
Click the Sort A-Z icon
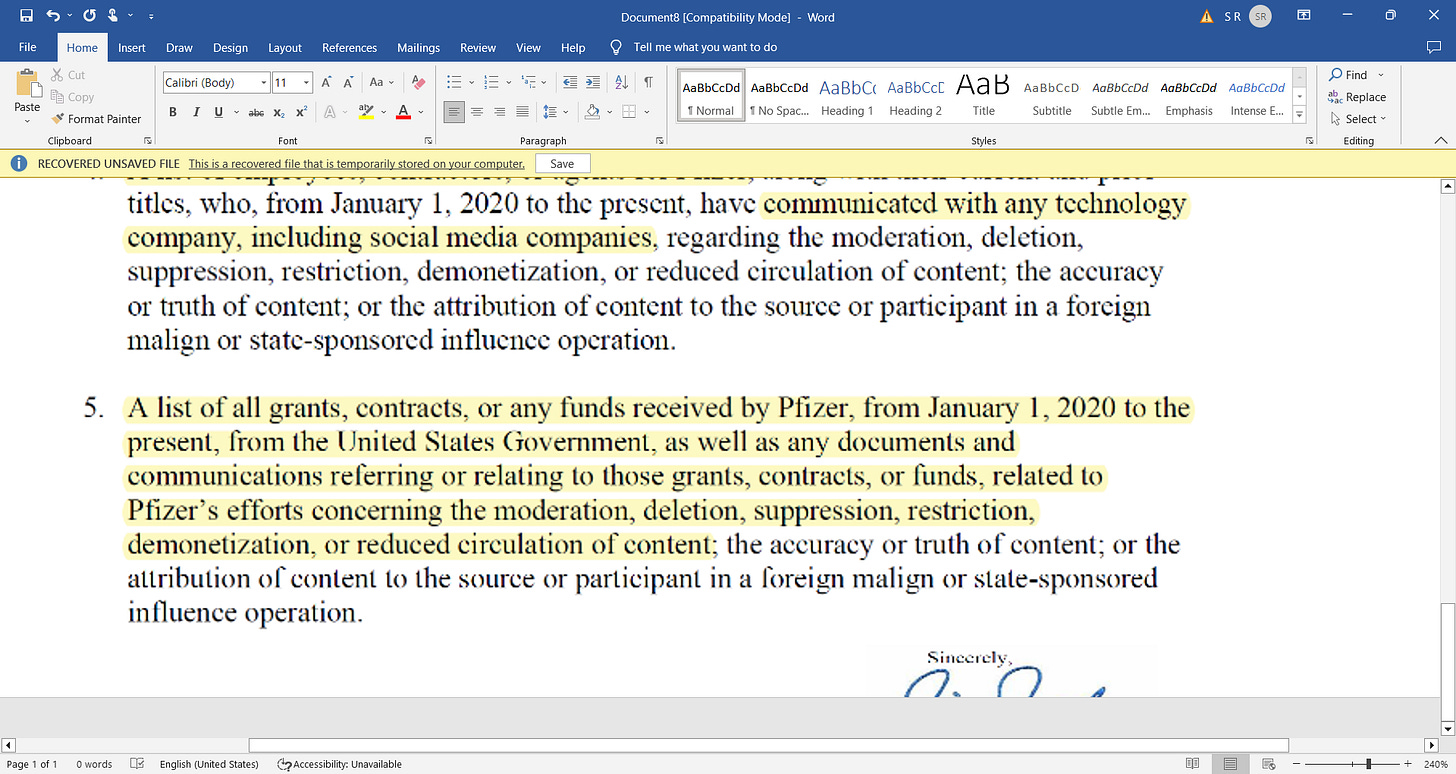pyautogui.click(x=621, y=83)
